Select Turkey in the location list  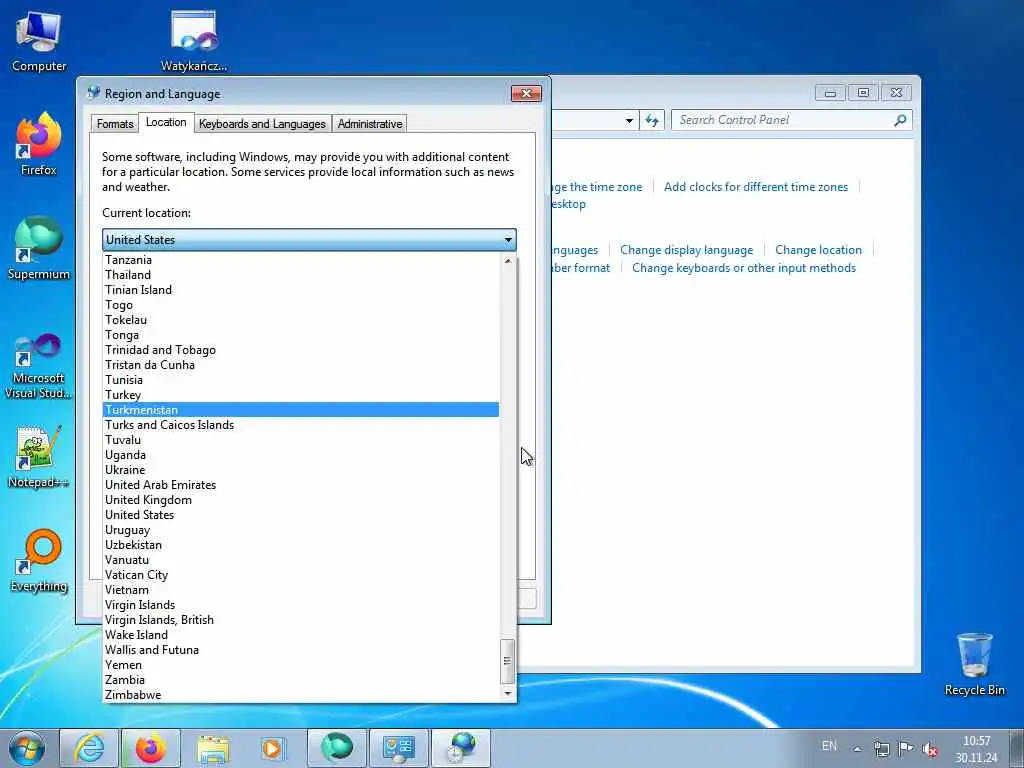tap(301, 395)
